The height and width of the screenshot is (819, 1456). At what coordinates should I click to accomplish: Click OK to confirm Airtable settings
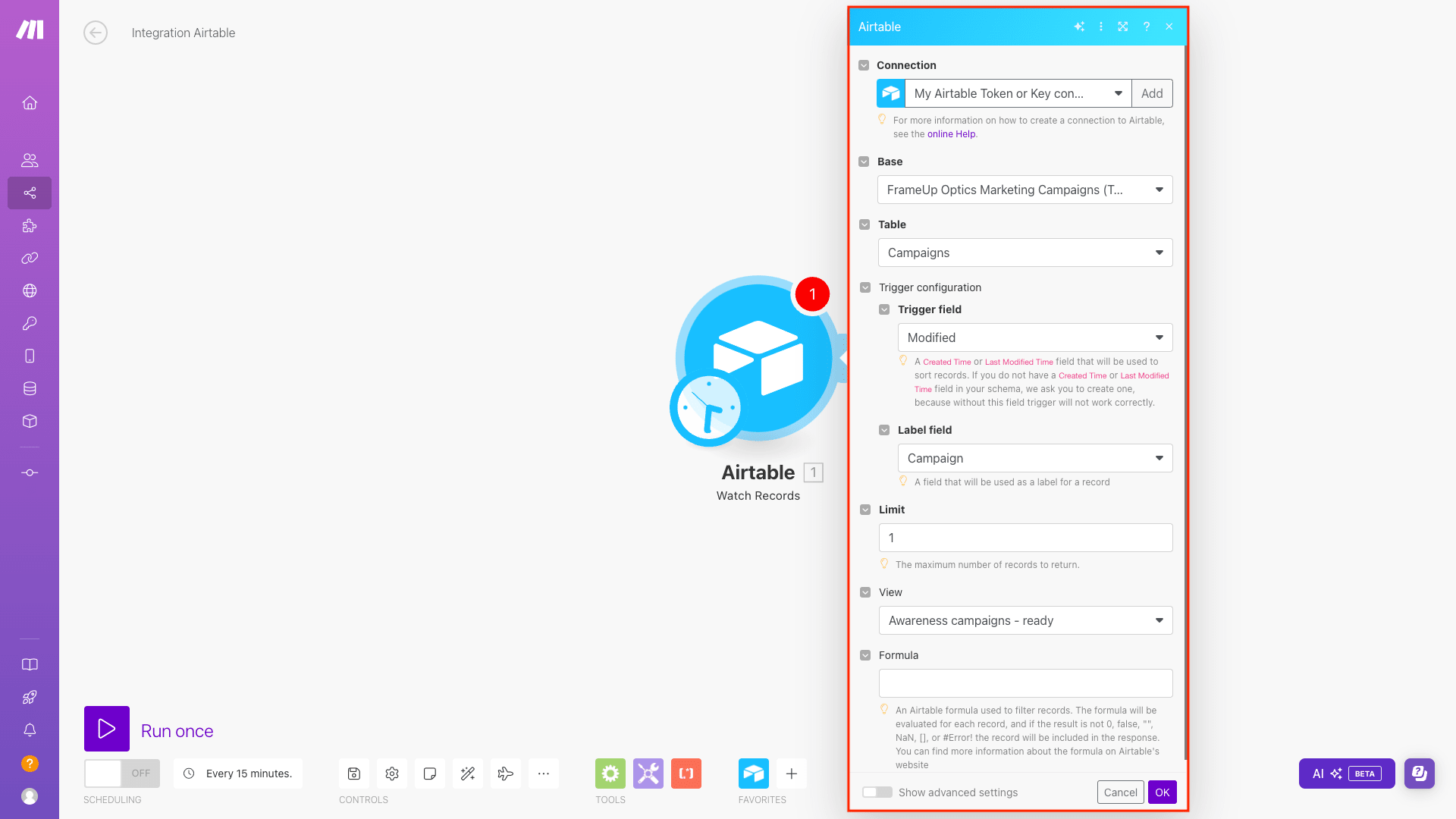(1162, 792)
